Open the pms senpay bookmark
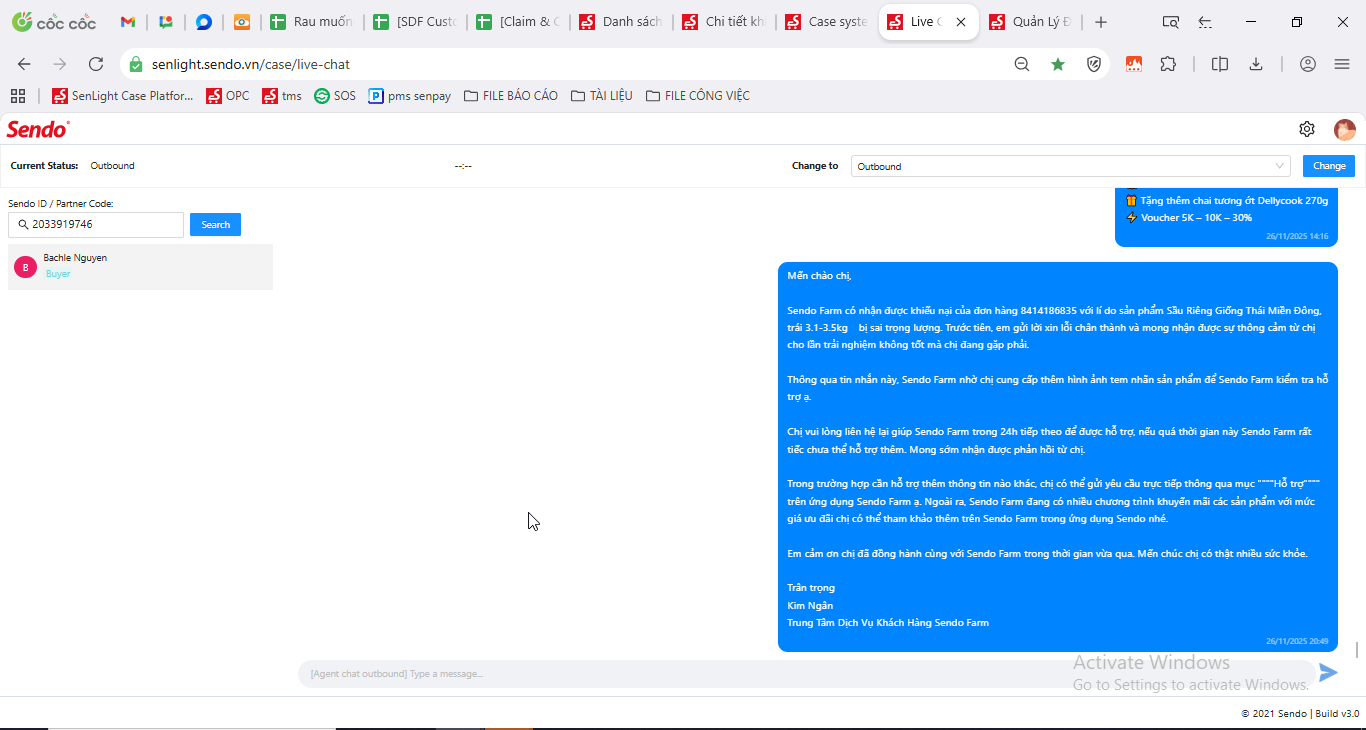Screen dimensions: 1366x730 (x=410, y=96)
